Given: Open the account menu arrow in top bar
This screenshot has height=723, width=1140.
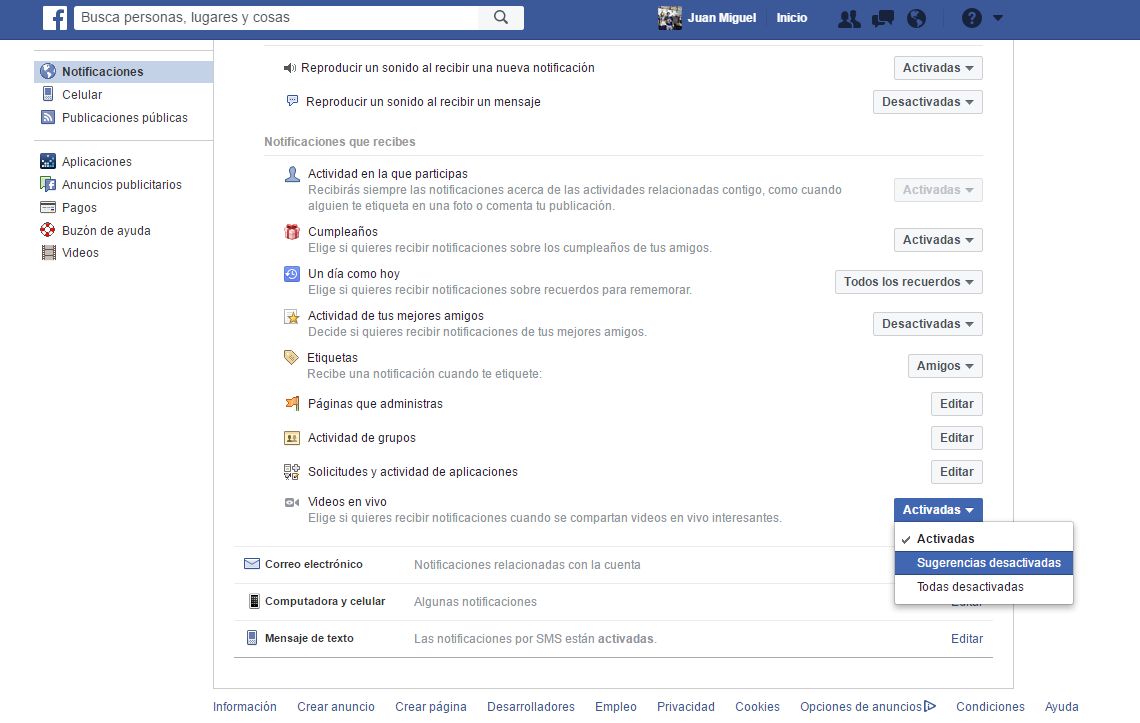Looking at the screenshot, I should click(998, 18).
